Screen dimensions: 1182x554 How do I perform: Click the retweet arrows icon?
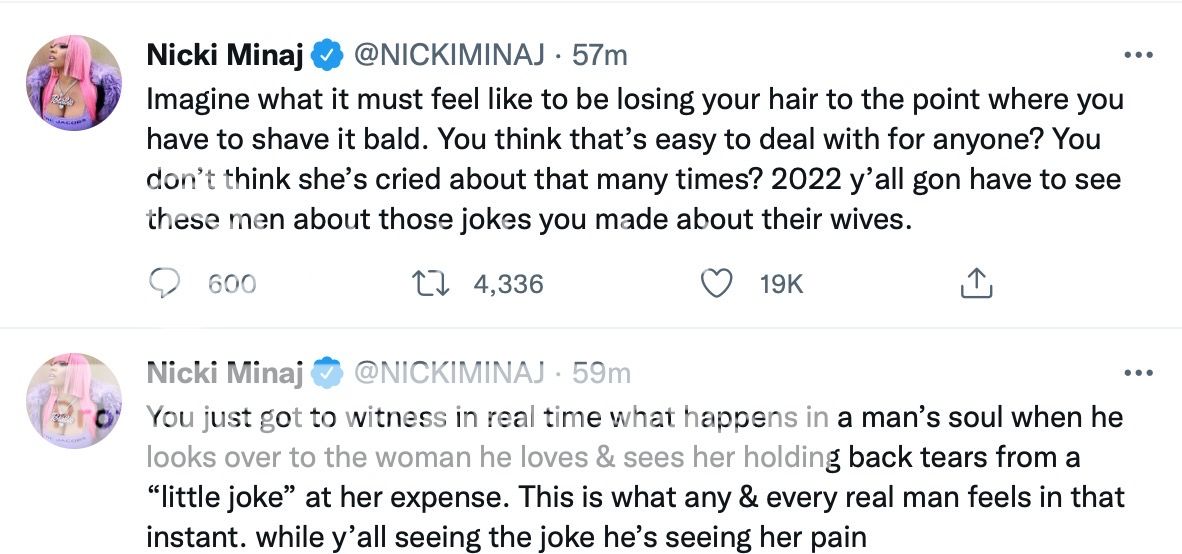tap(438, 284)
